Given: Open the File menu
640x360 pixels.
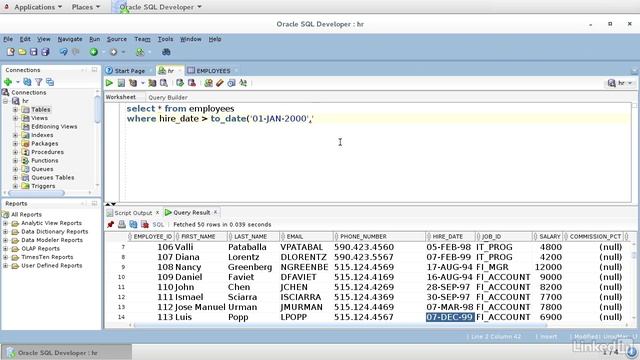Looking at the screenshot, I should (8, 39).
